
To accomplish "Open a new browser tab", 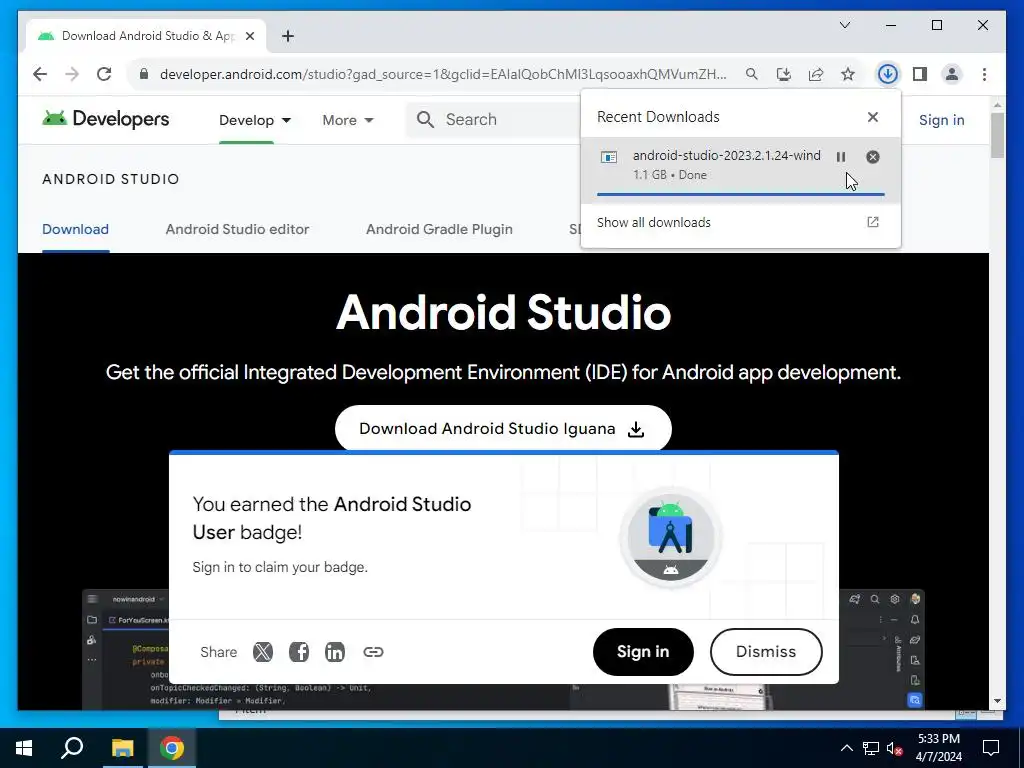I will tap(288, 36).
